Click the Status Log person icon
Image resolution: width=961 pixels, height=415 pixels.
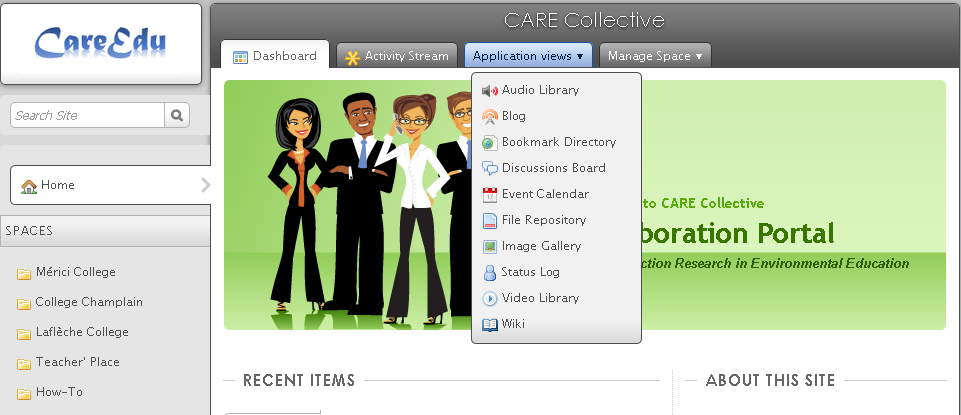point(489,273)
